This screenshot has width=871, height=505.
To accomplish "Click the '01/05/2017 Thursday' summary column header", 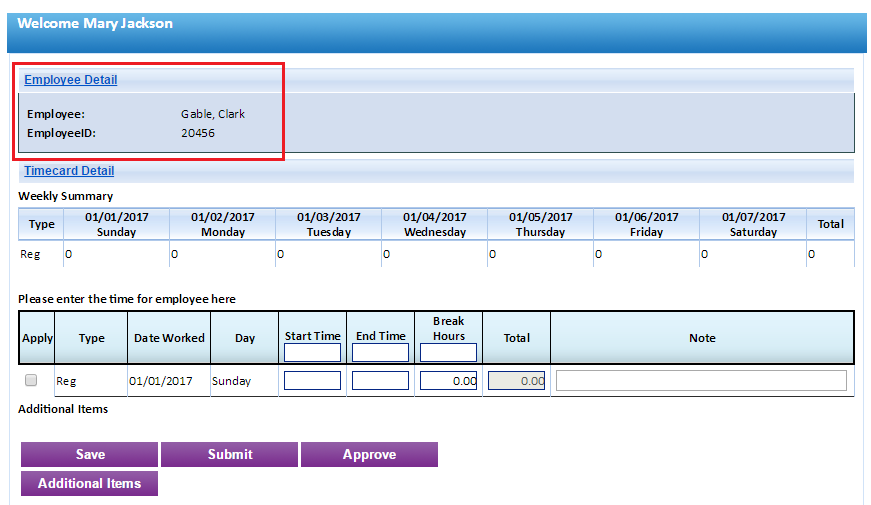I will [x=540, y=224].
